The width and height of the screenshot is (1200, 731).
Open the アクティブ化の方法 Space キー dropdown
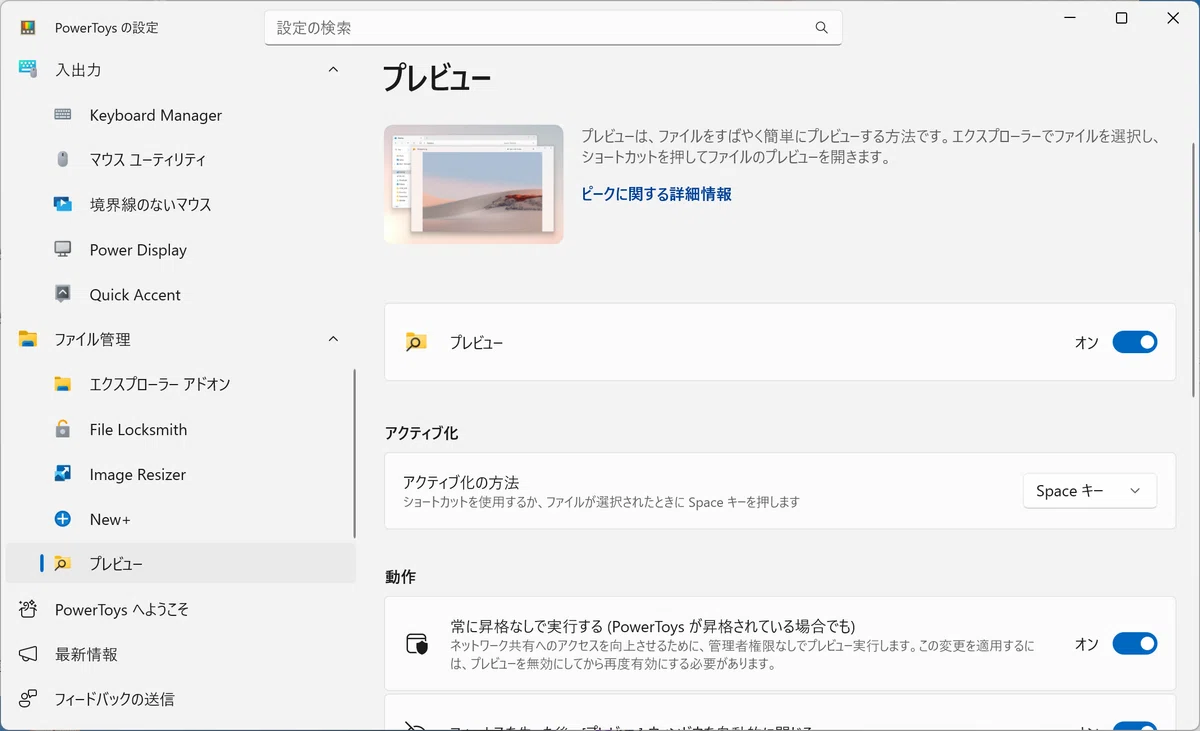tap(1090, 491)
